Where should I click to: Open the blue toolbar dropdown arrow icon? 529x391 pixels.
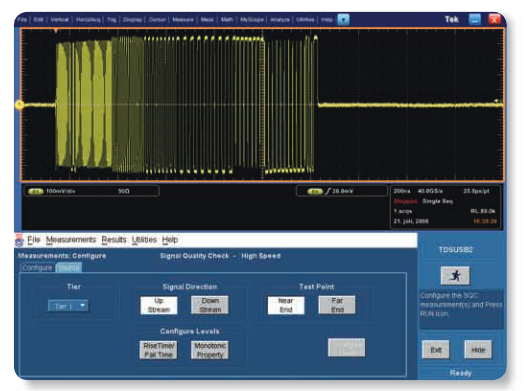pyautogui.click(x=343, y=20)
